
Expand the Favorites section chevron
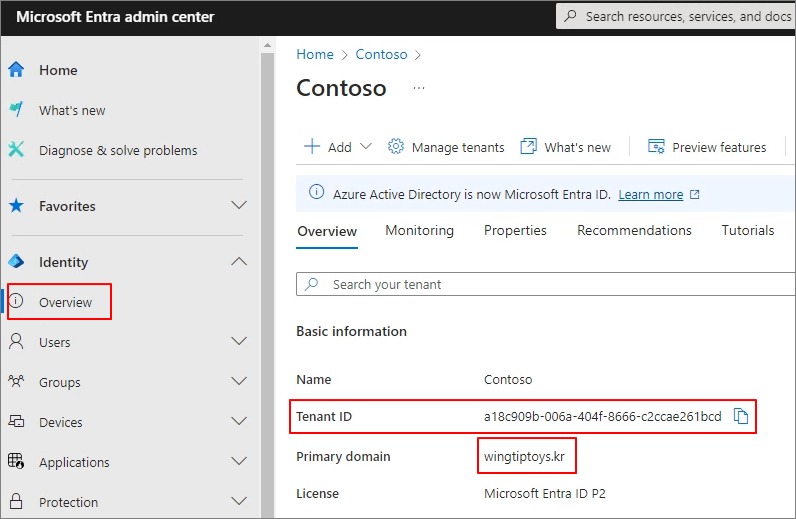[x=239, y=205]
